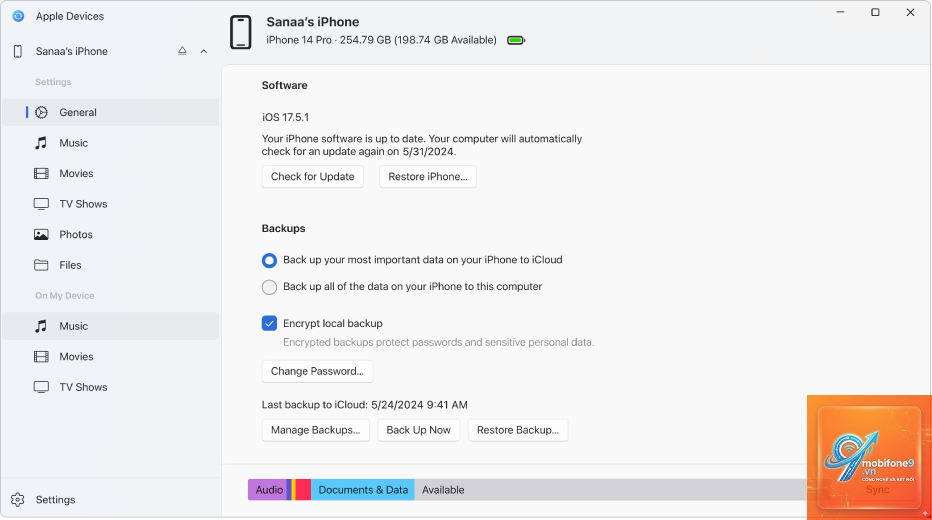Minimize the Apple Devices window

point(840,12)
